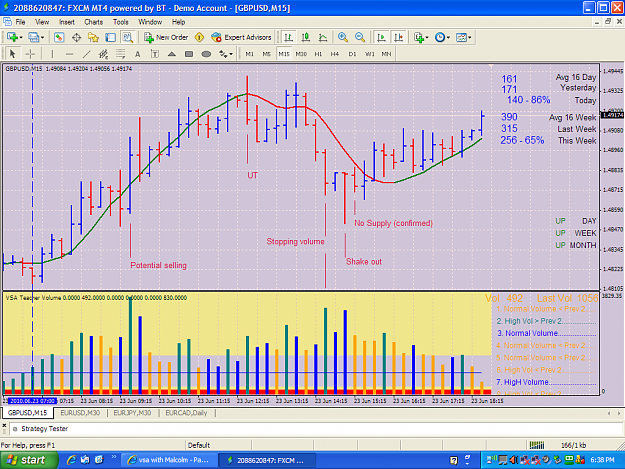
Task: Open the View menu
Action: click(42, 22)
